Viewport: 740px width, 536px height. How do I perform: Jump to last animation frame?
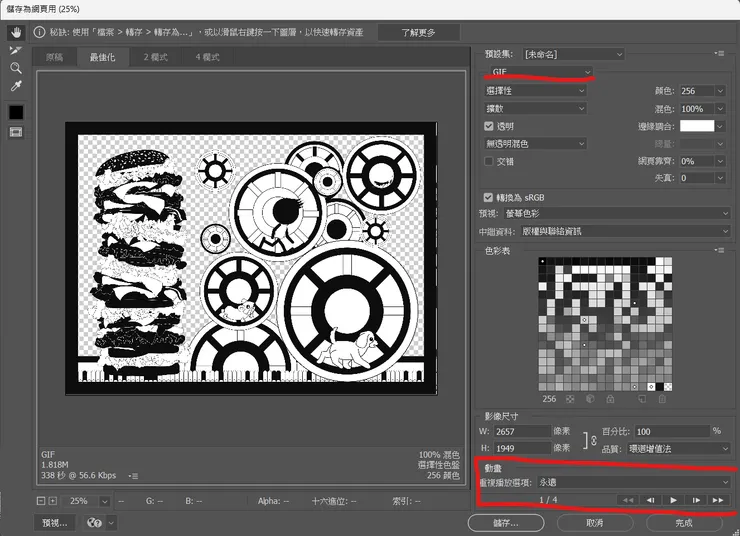(x=718, y=500)
